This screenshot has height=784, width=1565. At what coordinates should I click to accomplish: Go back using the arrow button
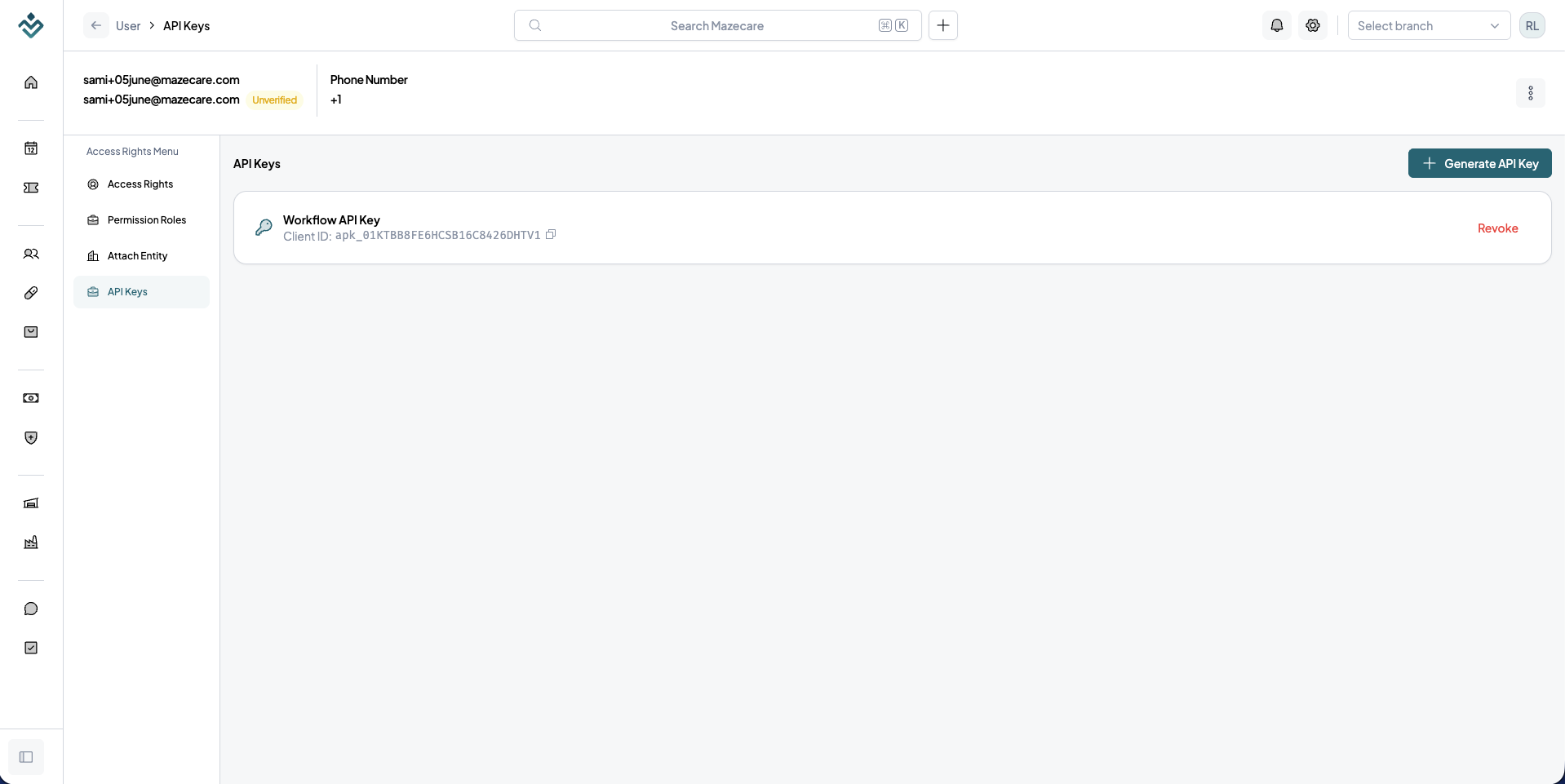click(x=96, y=25)
